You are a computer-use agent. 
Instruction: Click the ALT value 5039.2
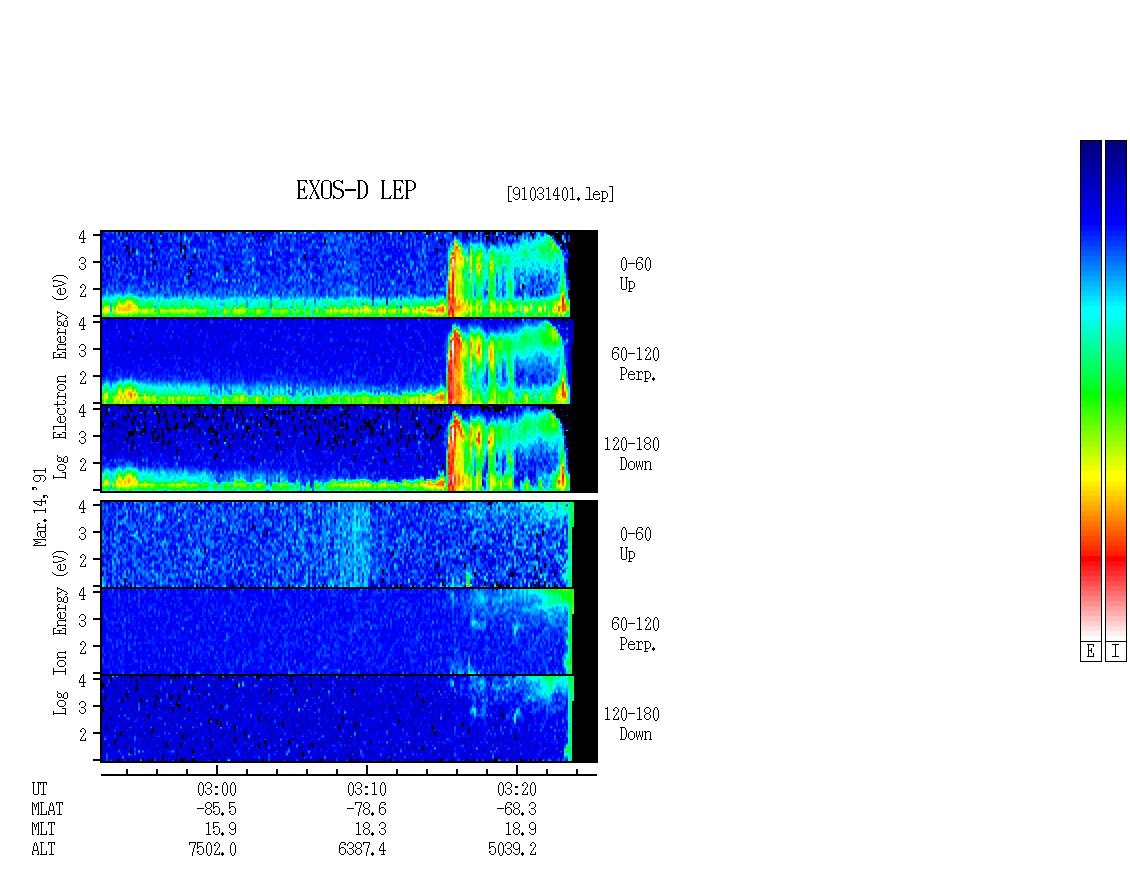point(512,850)
